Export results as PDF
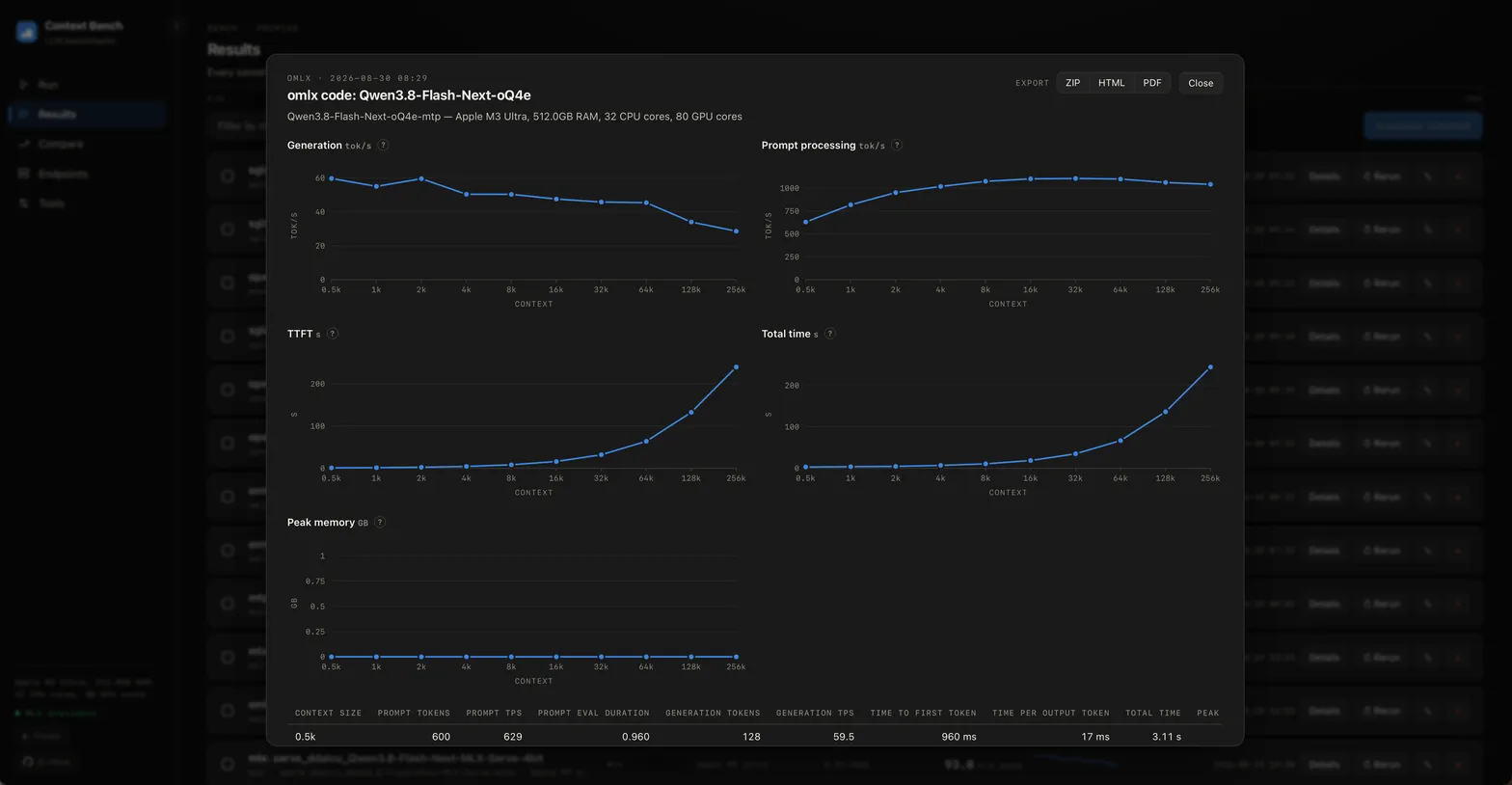1512x785 pixels. click(x=1151, y=83)
